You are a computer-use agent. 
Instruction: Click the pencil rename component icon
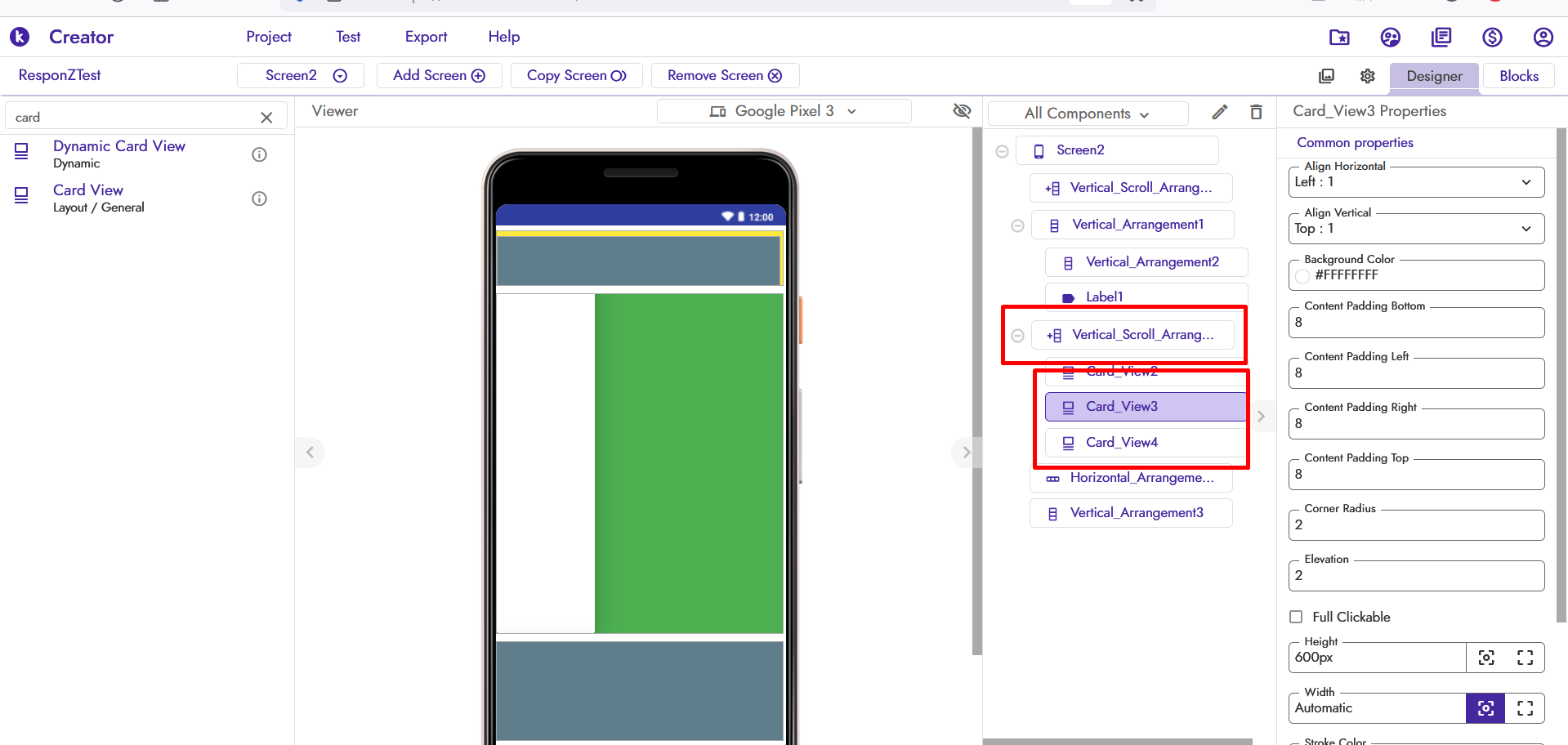pos(1219,113)
